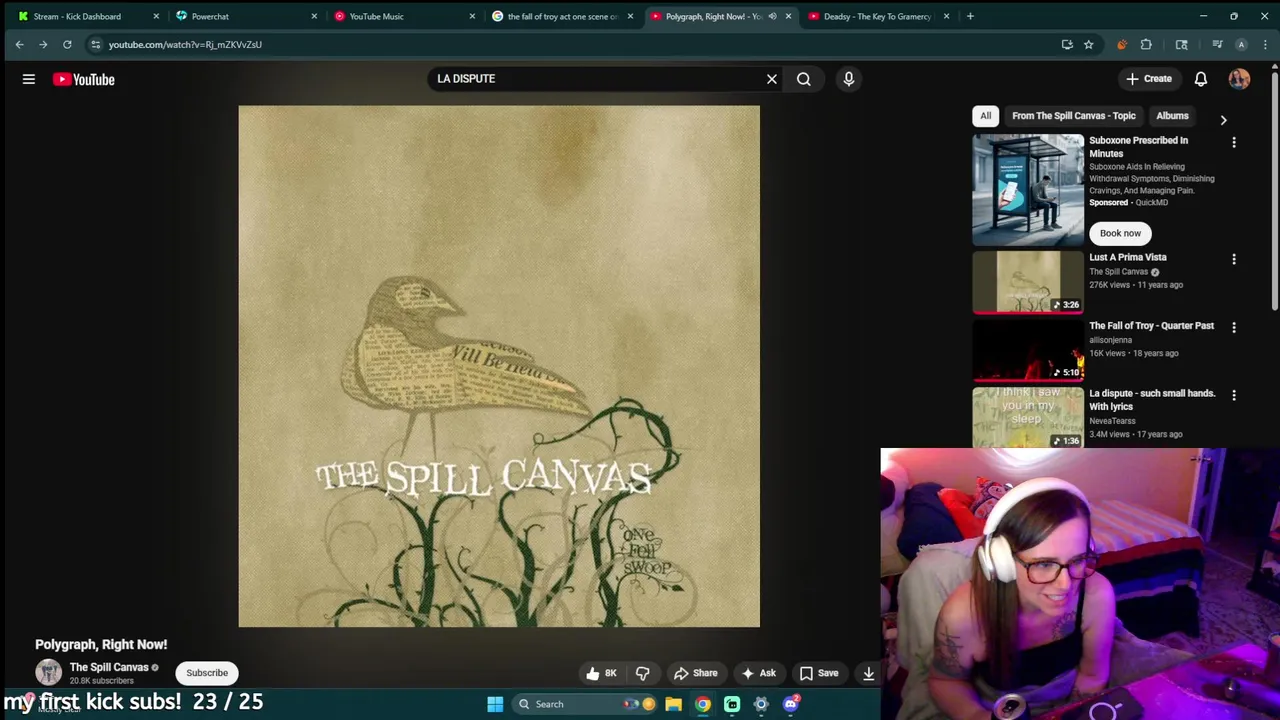Open options for such small hands video
1280x720 pixels.
click(x=1234, y=395)
